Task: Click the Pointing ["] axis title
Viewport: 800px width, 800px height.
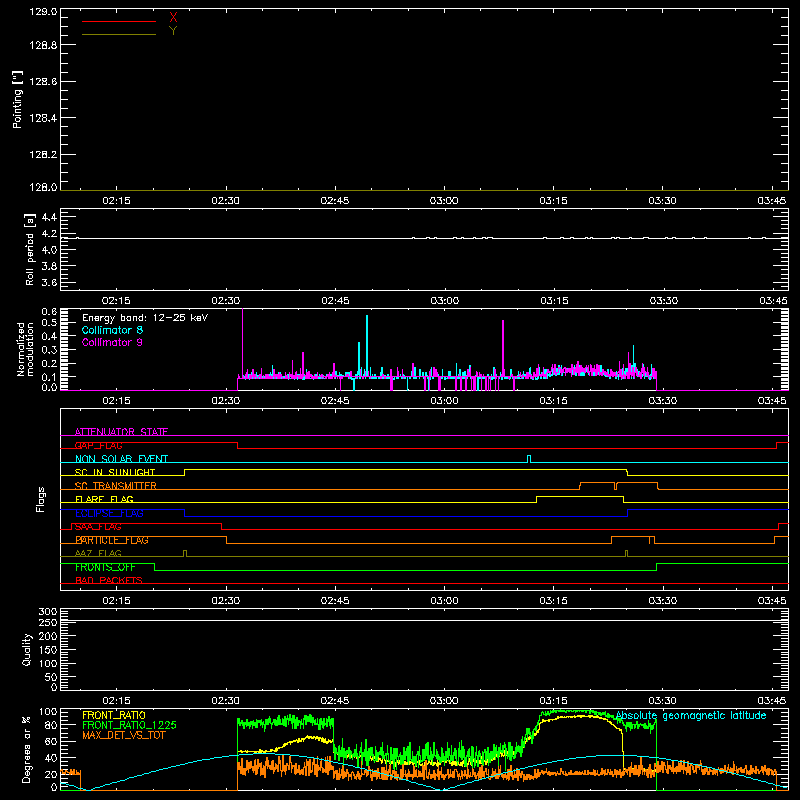Action: 18,100
